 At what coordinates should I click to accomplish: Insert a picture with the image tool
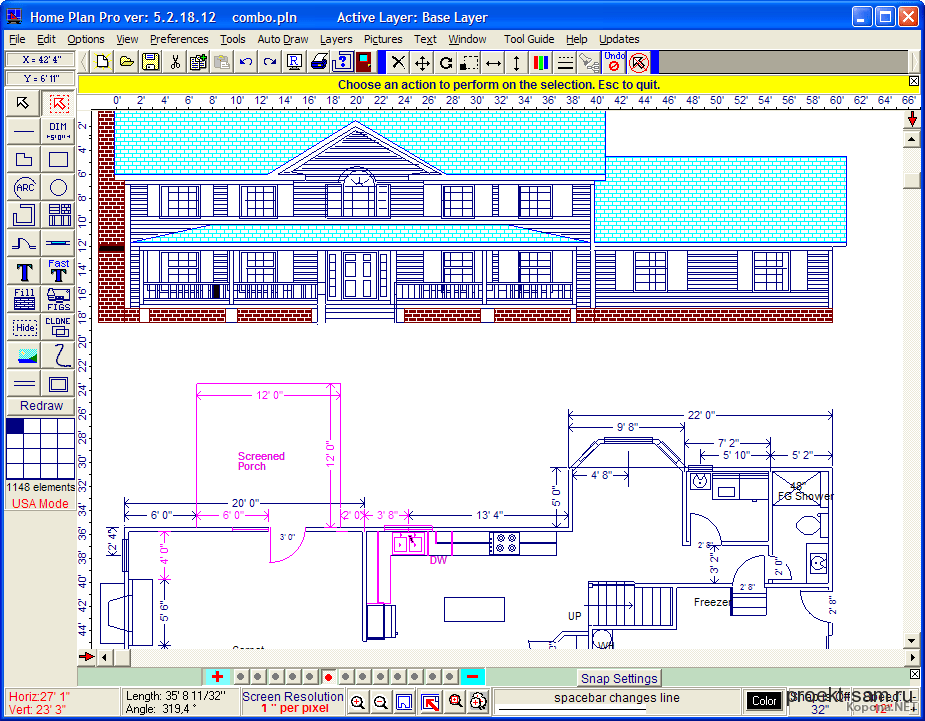pyautogui.click(x=24, y=356)
